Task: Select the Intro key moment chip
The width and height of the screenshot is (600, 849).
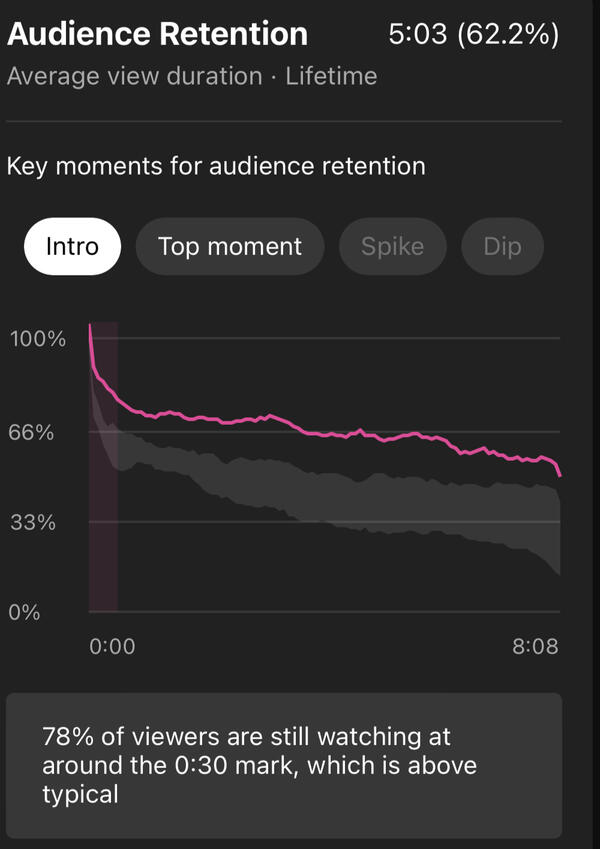Action: point(72,246)
